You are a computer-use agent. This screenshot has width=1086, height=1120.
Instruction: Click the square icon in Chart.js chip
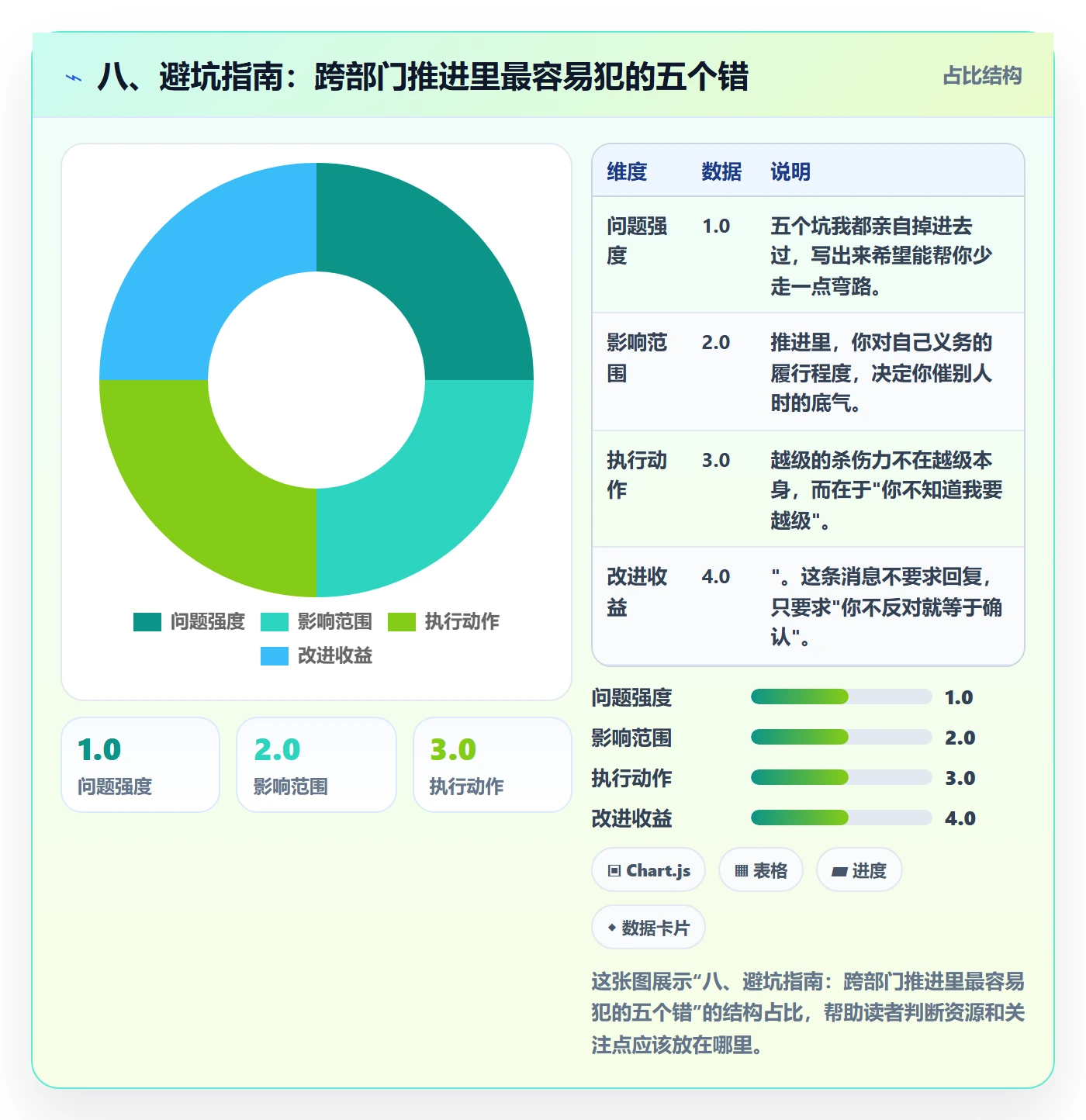(x=614, y=871)
